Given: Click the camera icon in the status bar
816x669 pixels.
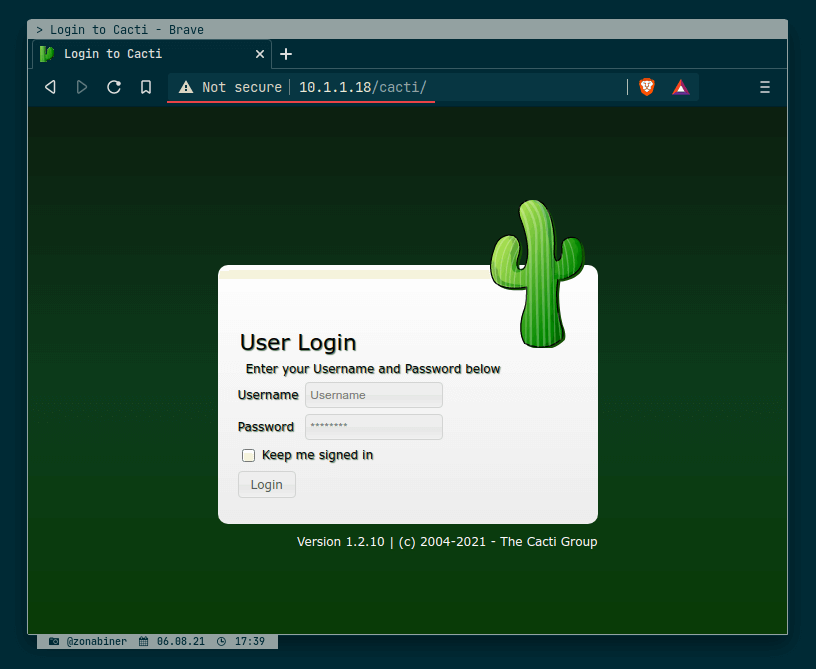Looking at the screenshot, I should point(53,641).
